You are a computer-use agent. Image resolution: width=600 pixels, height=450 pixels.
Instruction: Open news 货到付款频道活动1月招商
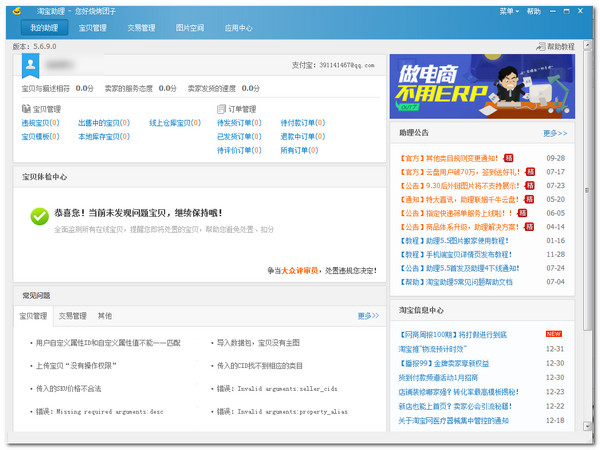pos(438,378)
